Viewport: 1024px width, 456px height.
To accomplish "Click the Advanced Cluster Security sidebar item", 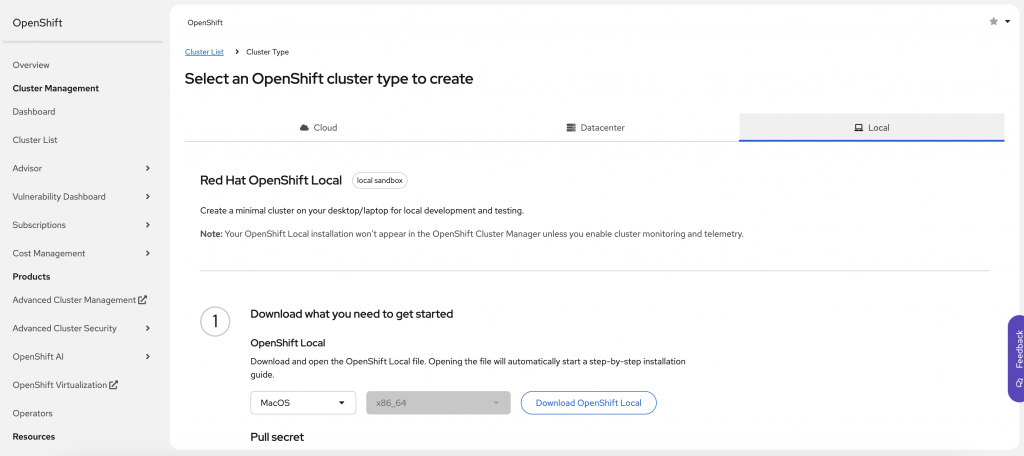I will 65,329.
